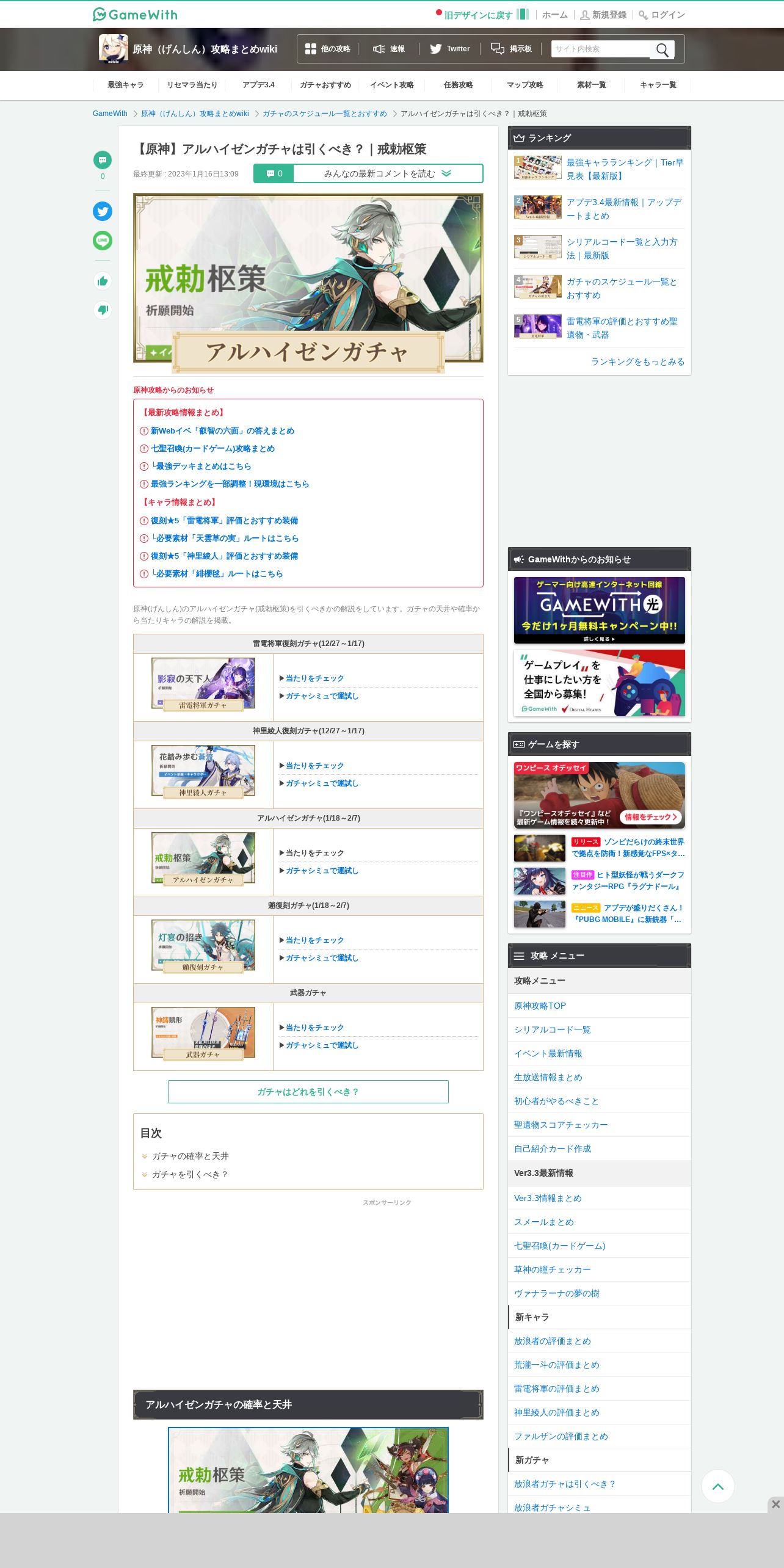Open イベント攻略 nav tab

coord(392,85)
